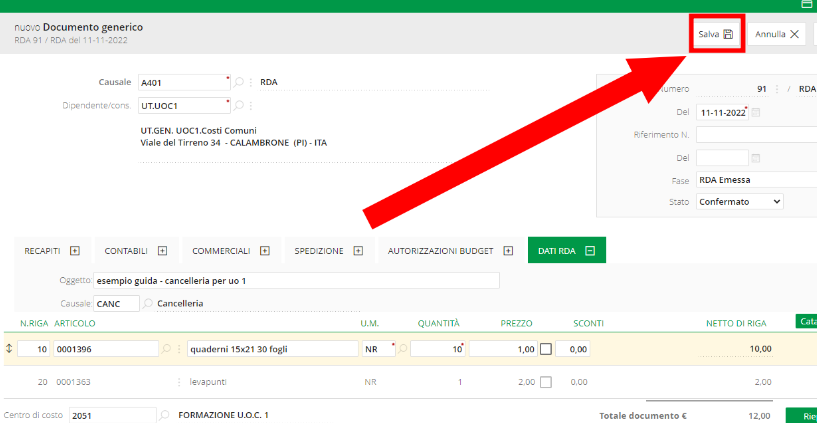This screenshot has height=423, width=817.
Task: Click the Salva save button
Action: tap(716, 34)
